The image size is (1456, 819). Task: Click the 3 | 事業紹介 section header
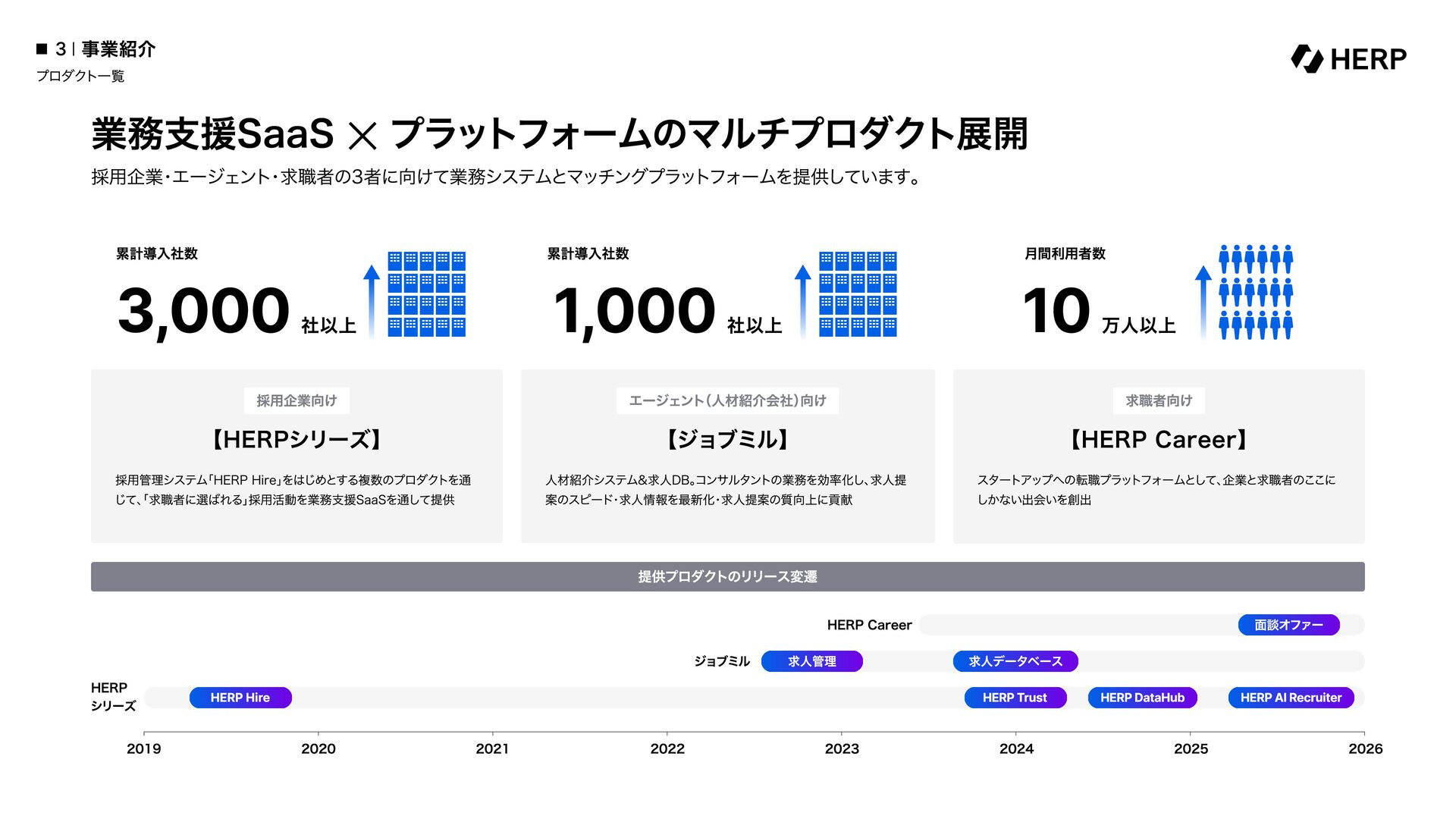105,49
